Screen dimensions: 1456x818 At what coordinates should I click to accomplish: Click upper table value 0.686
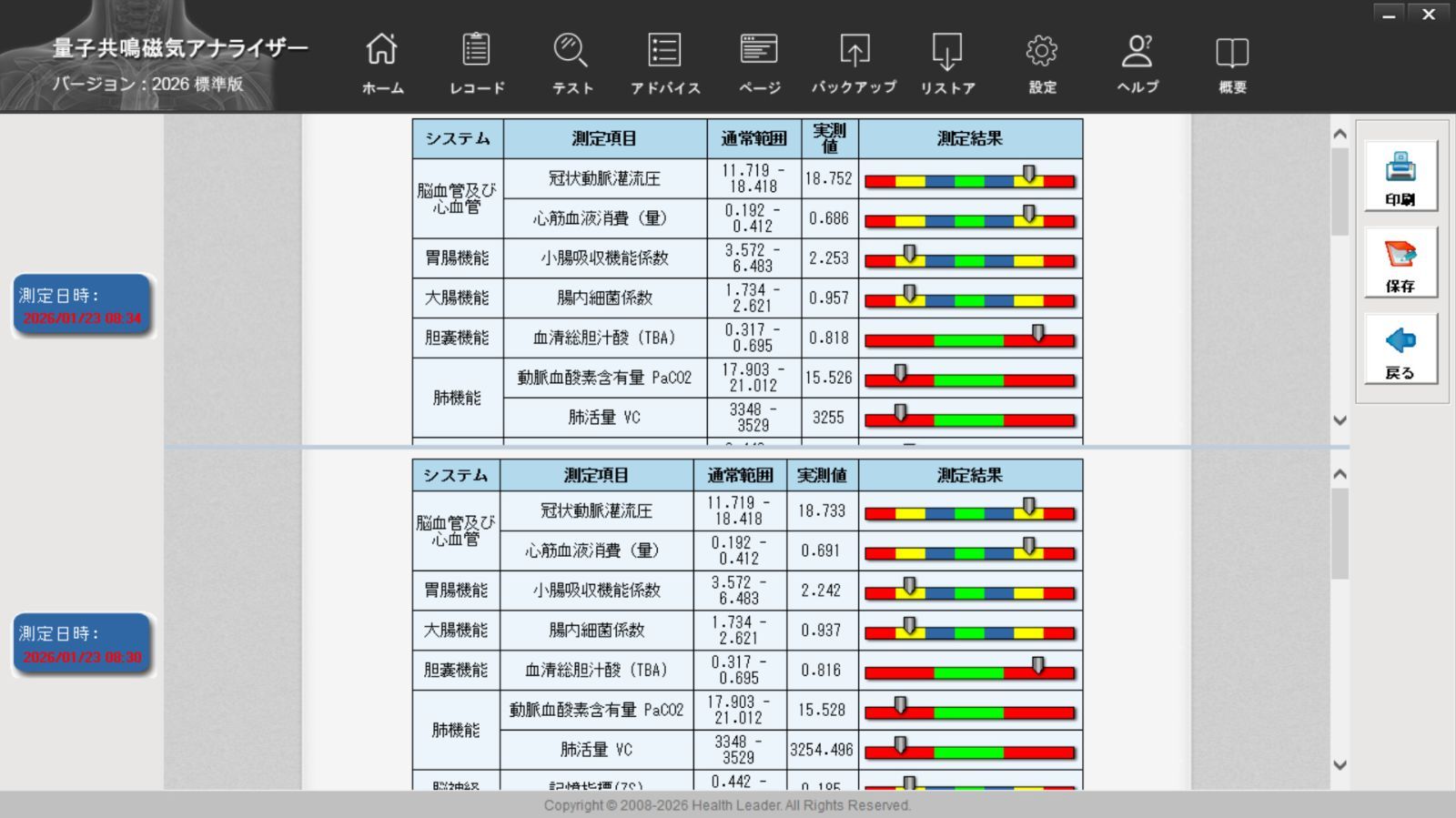tap(828, 218)
